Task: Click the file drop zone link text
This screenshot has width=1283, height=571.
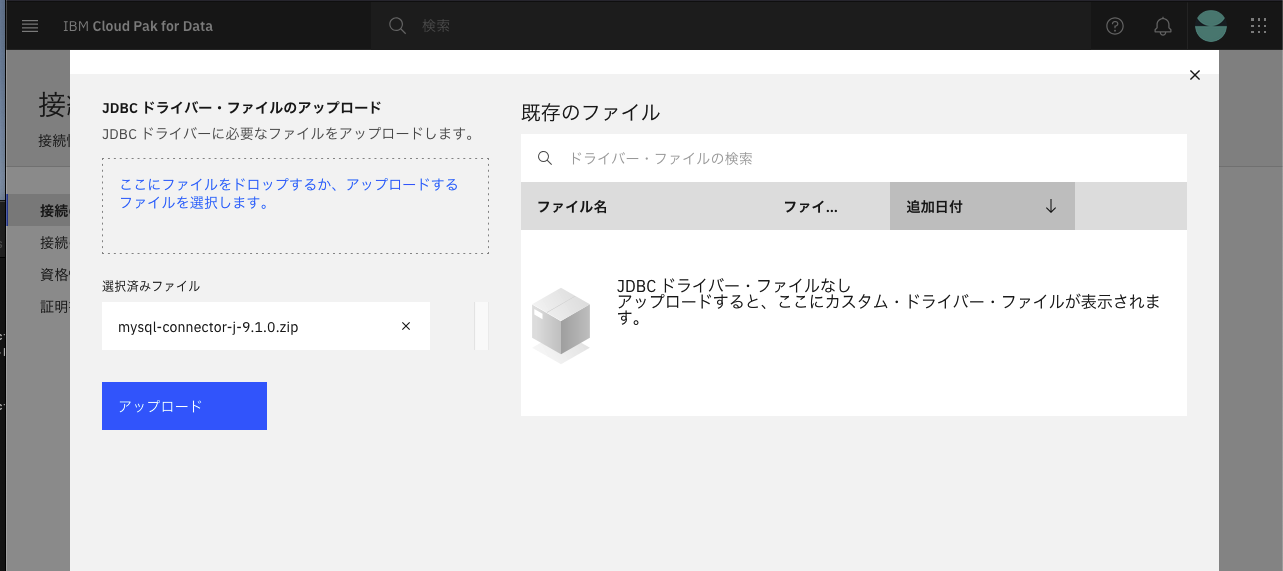Action: tap(289, 193)
